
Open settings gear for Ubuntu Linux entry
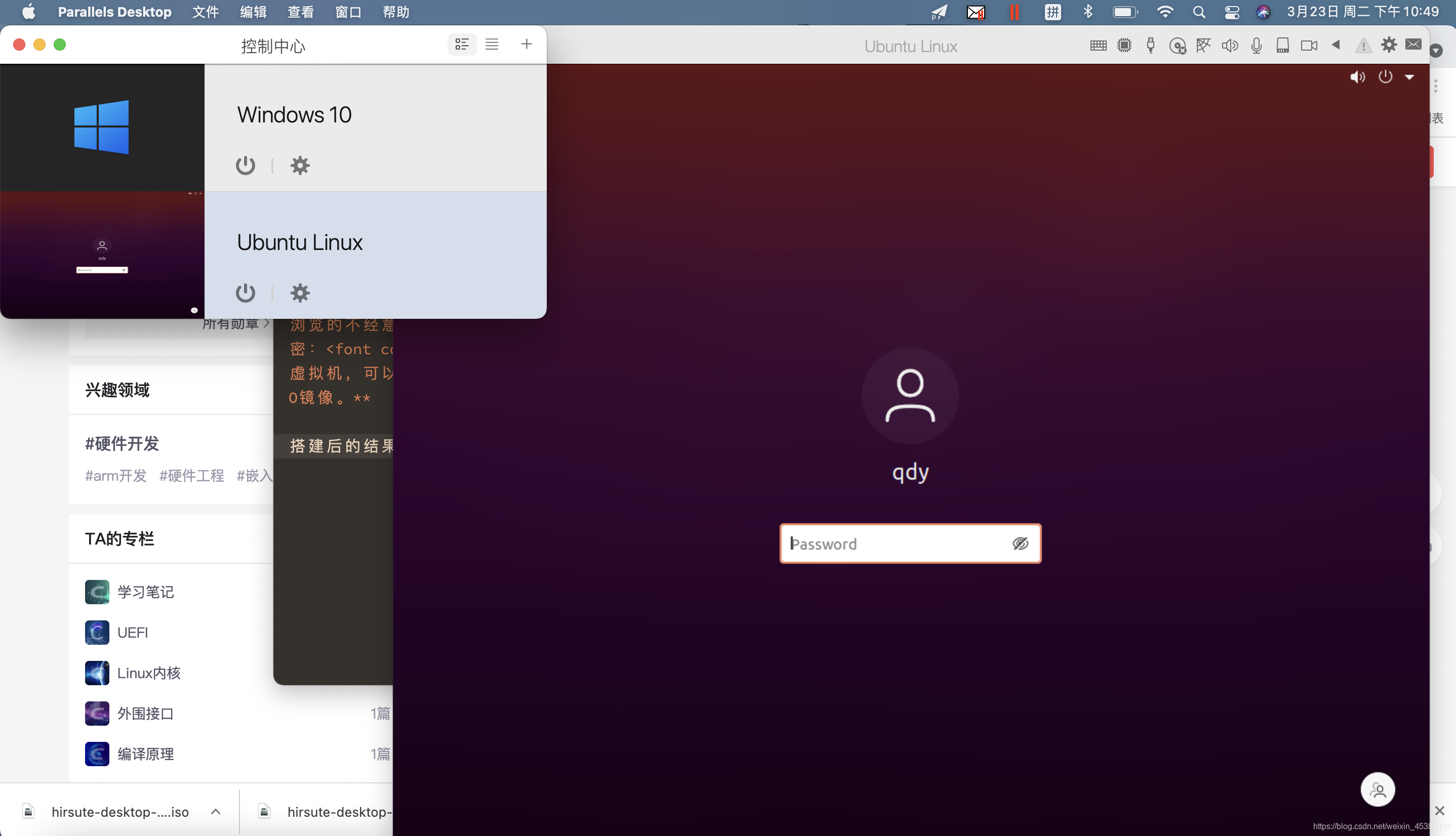300,293
